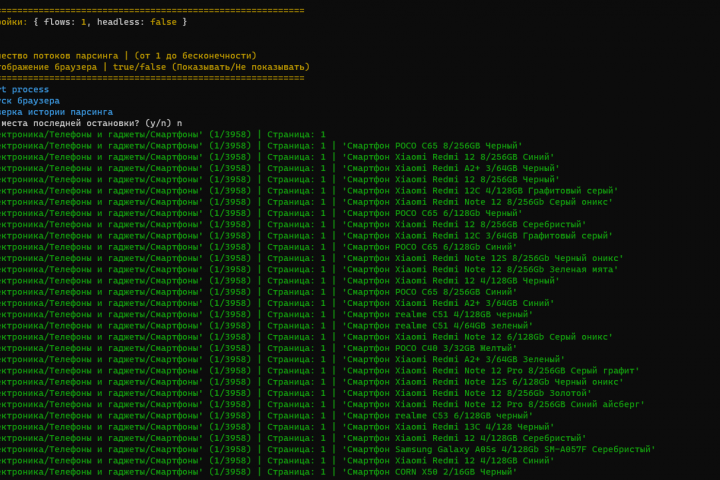Viewport: 720px width, 480px height.
Task: Click 'Смартфон realme C53 6/128GB черный'
Action: click(x=438, y=416)
